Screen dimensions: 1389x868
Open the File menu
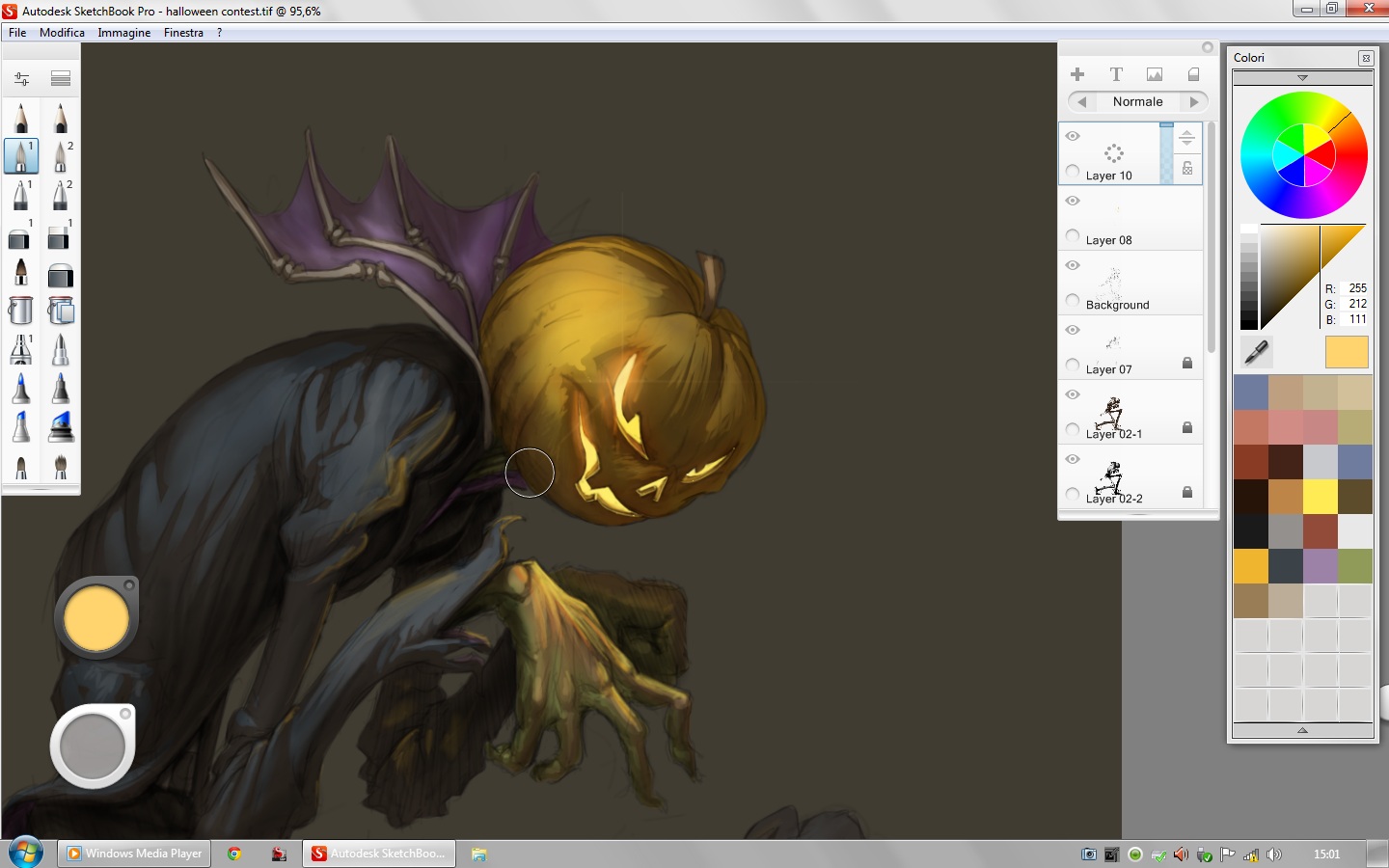tap(17, 33)
